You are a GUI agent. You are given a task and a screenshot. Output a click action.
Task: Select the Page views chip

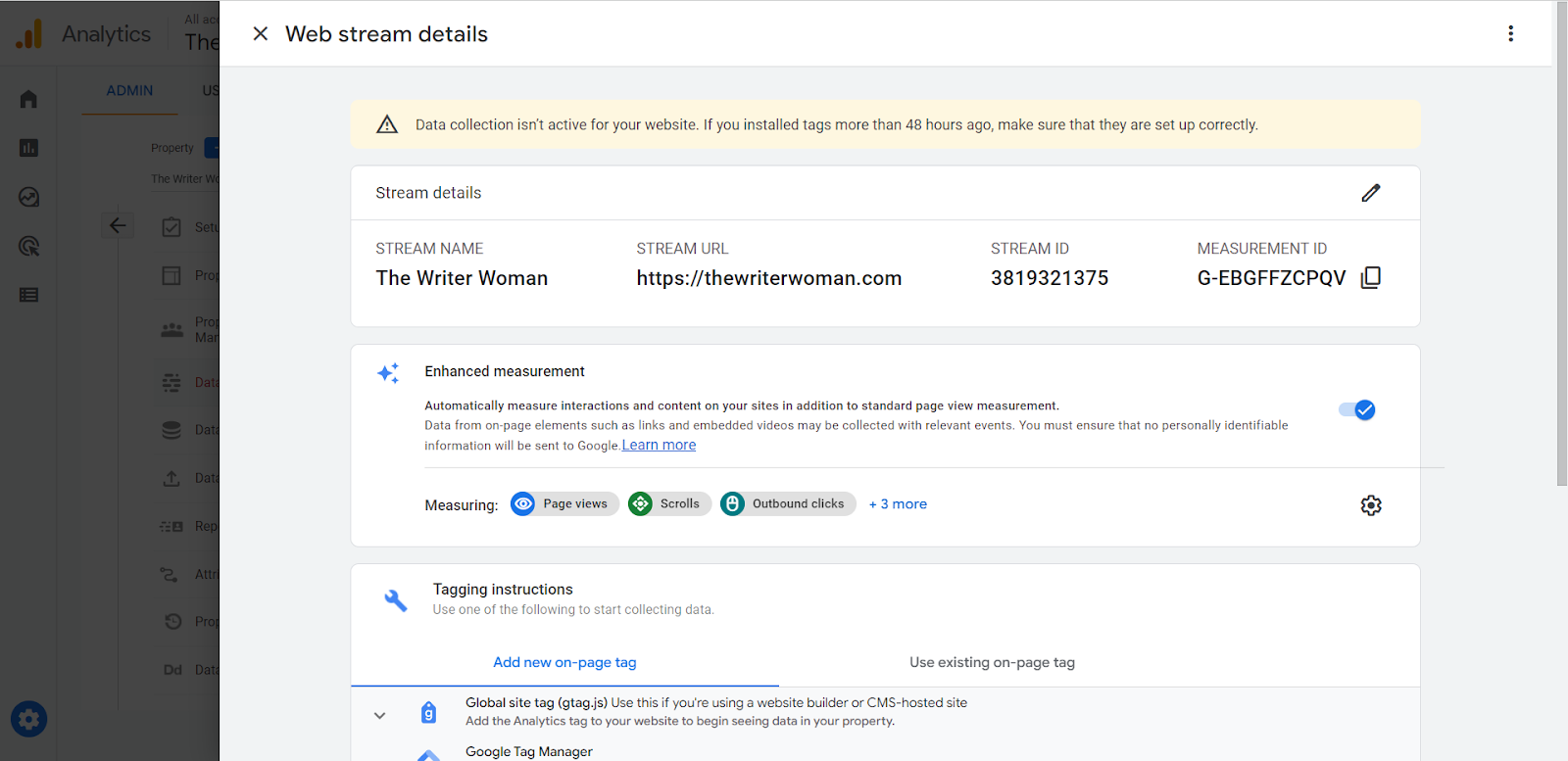(564, 504)
